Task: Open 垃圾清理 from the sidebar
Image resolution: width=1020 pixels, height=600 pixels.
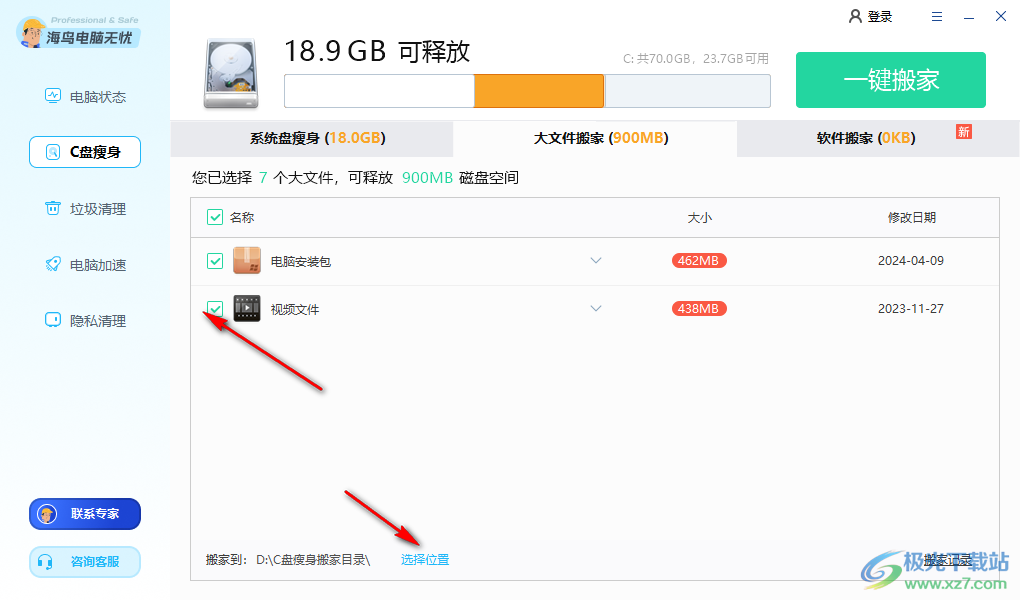Action: click(x=84, y=208)
